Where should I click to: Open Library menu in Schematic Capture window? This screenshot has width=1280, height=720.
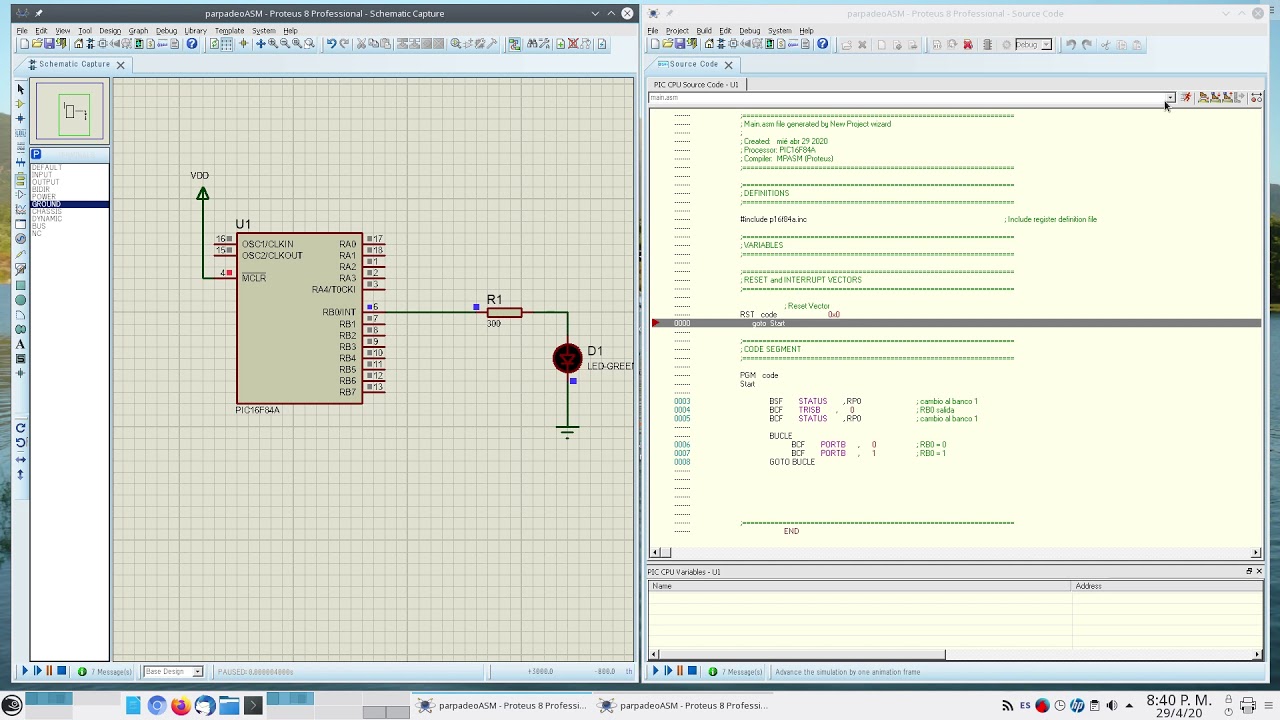[x=195, y=31]
